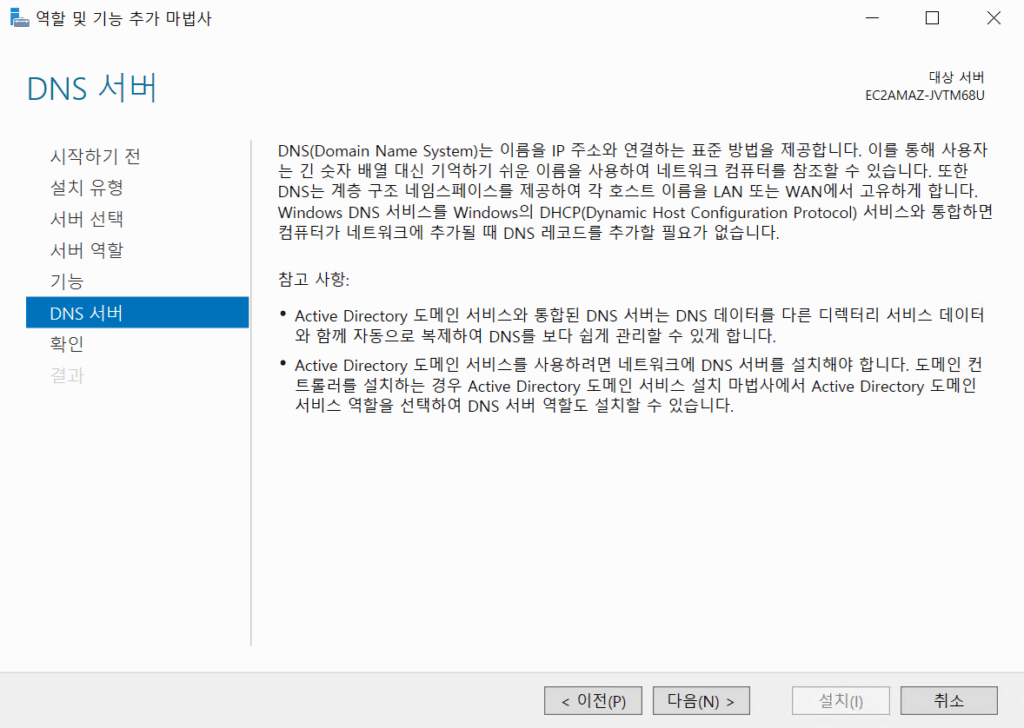Click the window title 역할 및 기능 추가 마법사

click(x=124, y=19)
